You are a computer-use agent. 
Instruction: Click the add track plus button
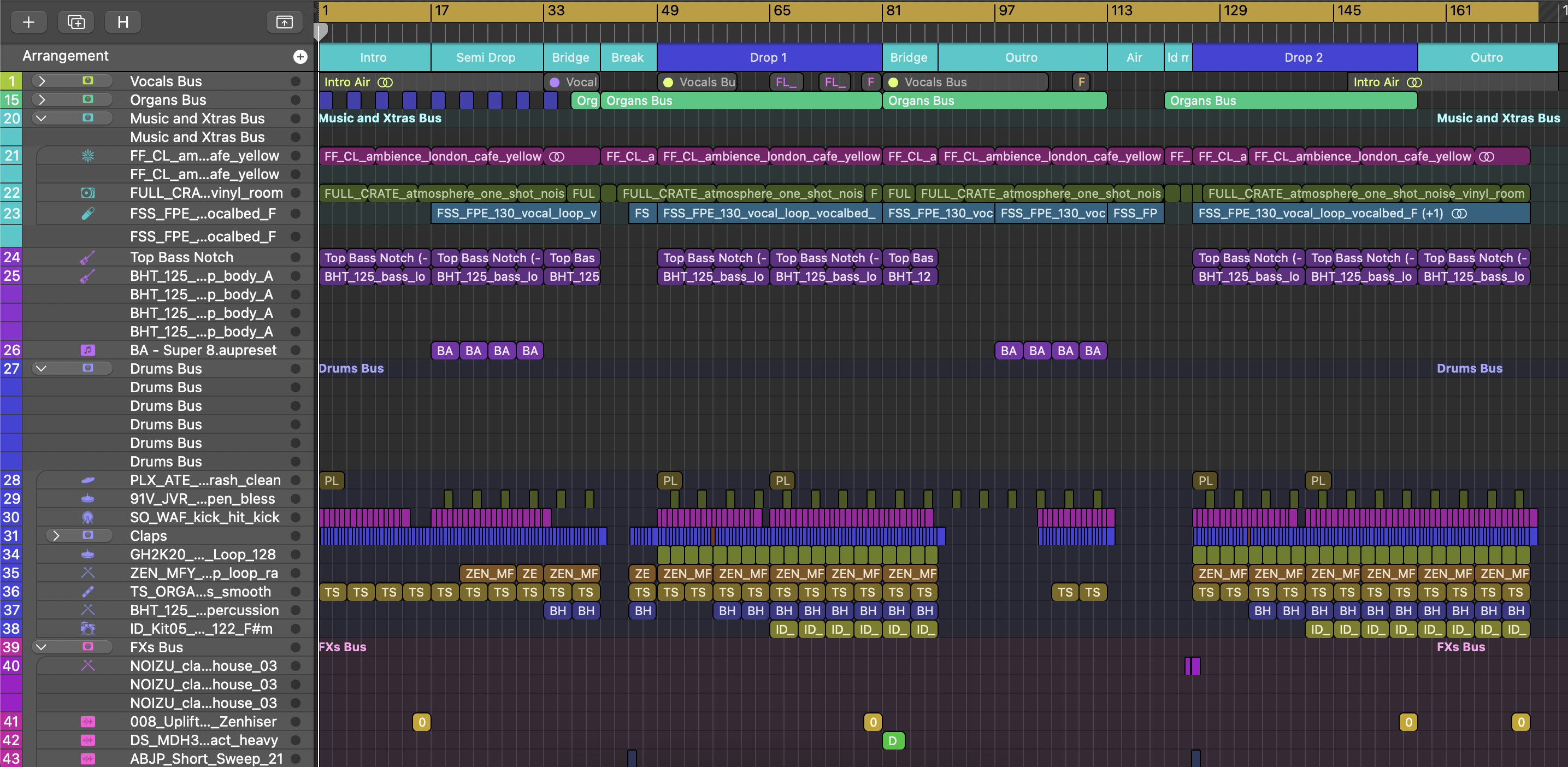28,22
